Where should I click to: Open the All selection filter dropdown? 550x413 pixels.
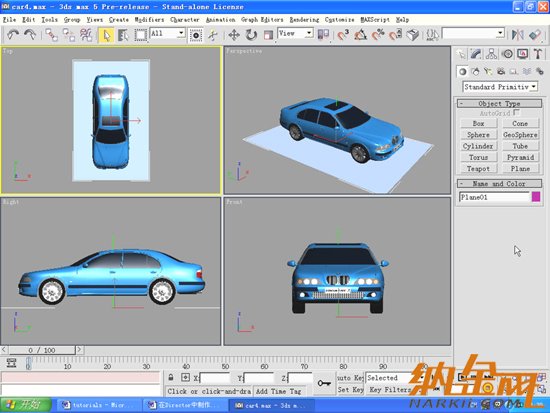pyautogui.click(x=168, y=33)
